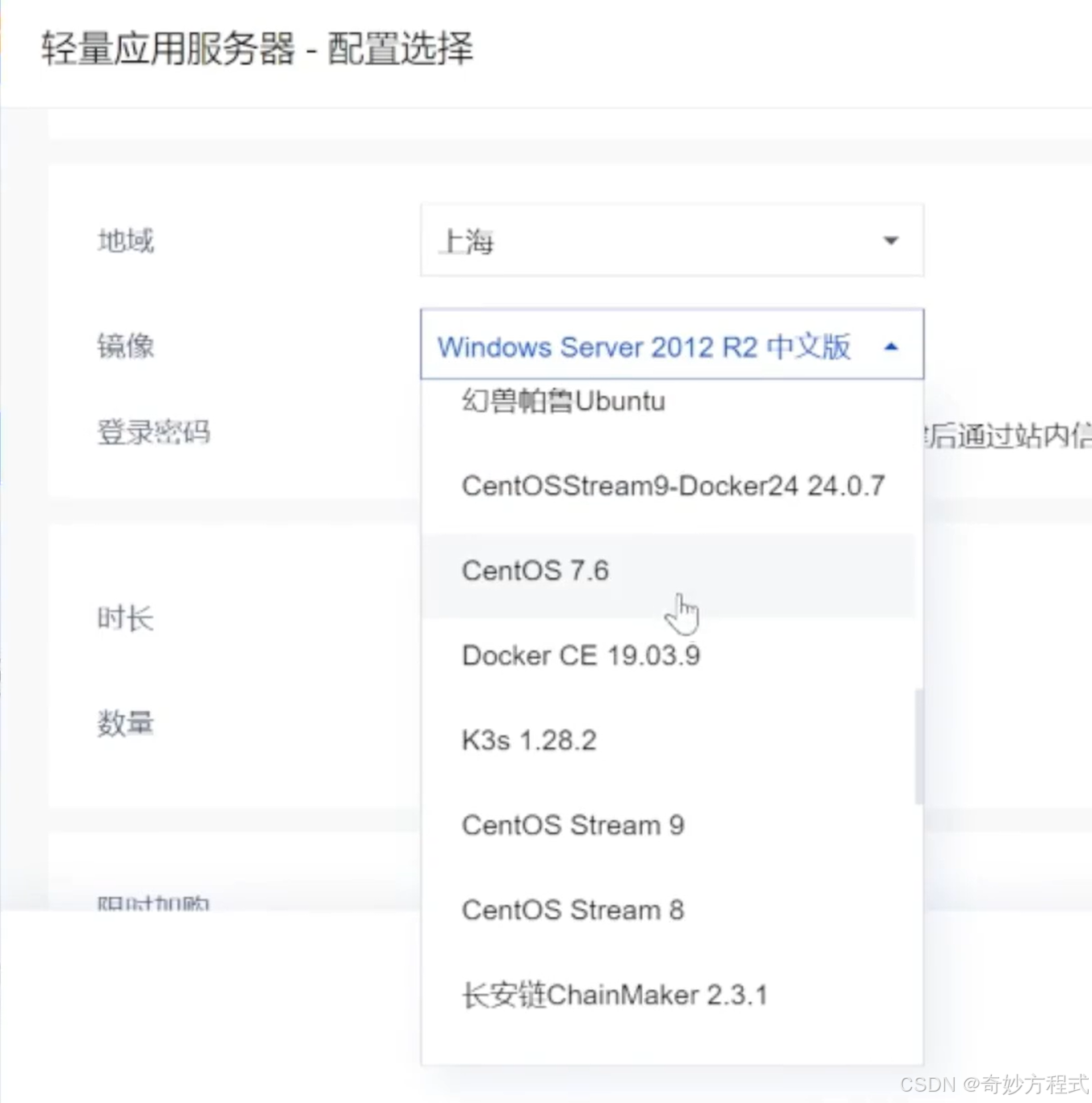Click the 登录密码 label
Viewport: 1092px width, 1103px height.
click(153, 432)
